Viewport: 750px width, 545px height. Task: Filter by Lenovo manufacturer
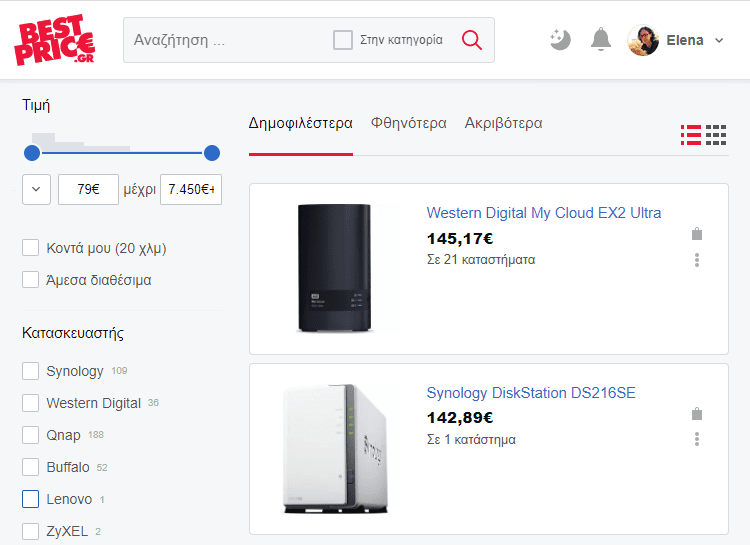click(x=31, y=499)
